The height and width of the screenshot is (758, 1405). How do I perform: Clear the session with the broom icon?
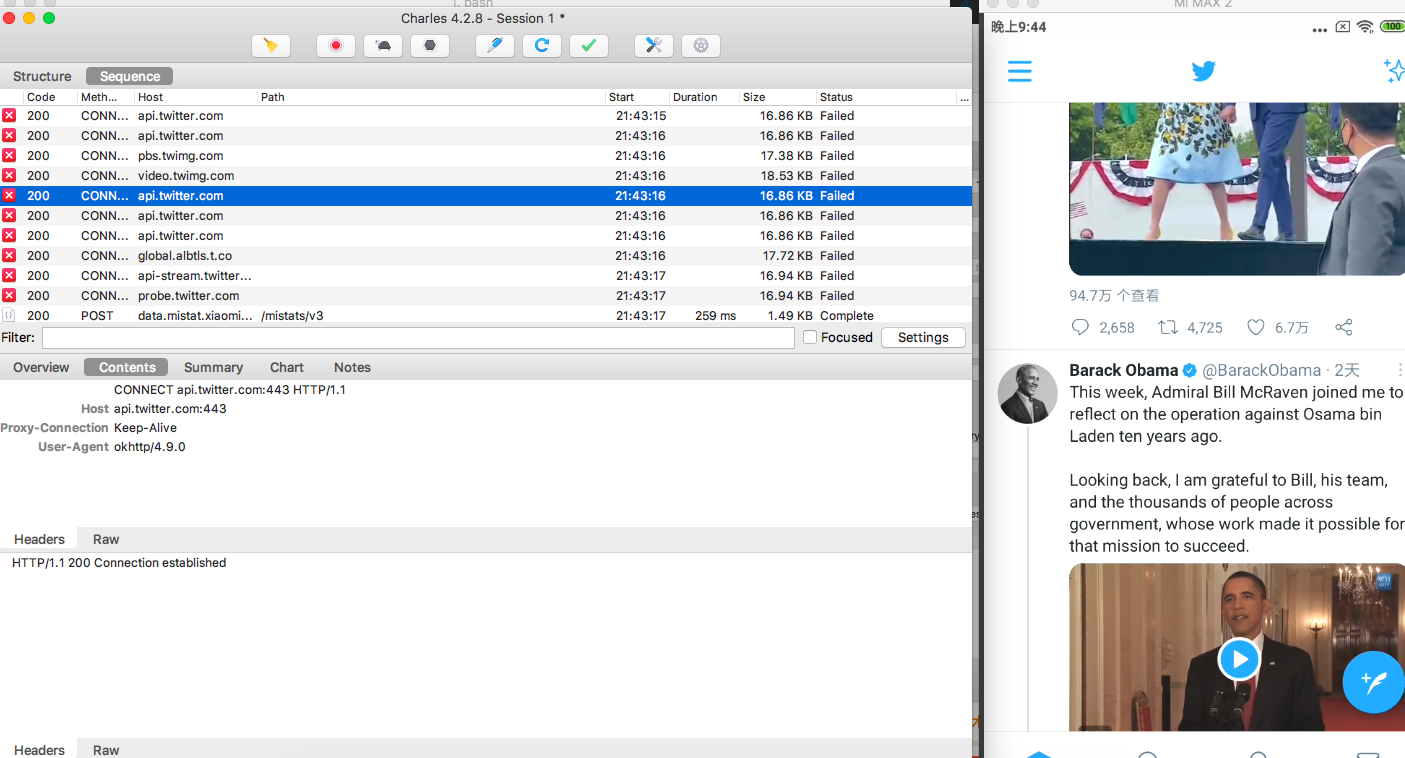pyautogui.click(x=270, y=45)
